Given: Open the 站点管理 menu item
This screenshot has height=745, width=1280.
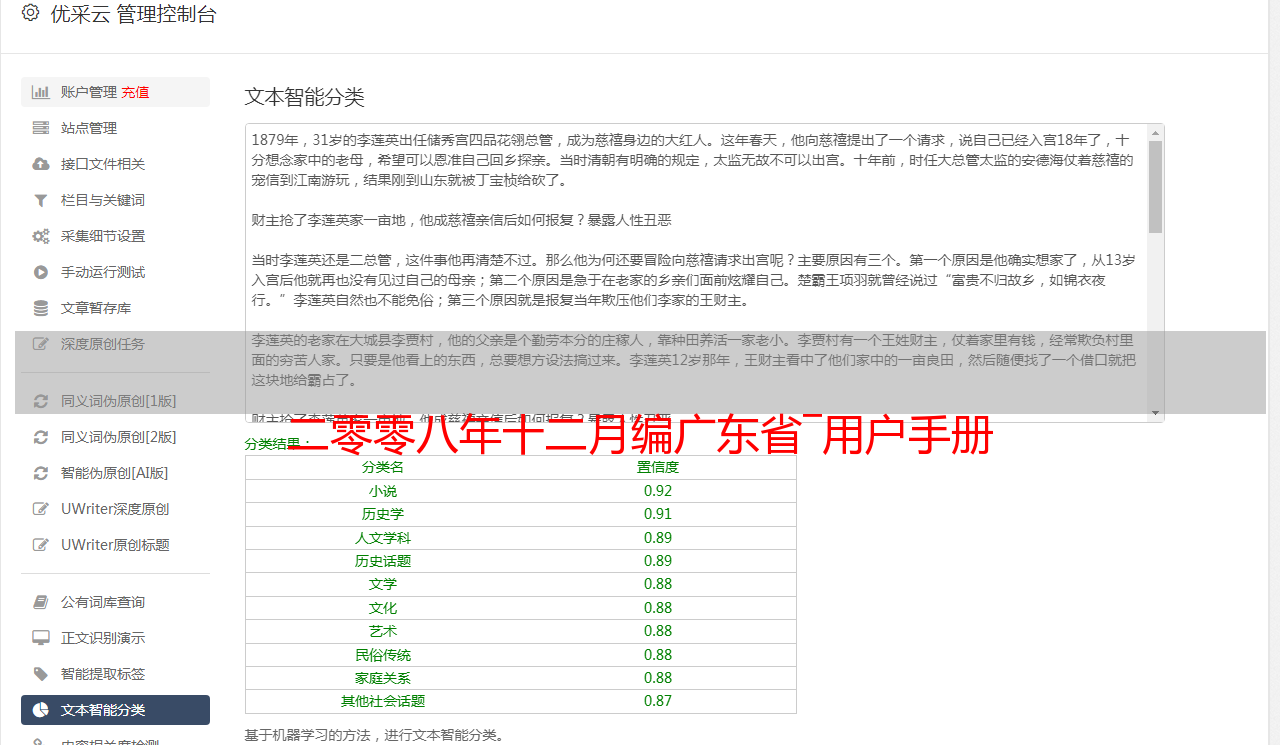Looking at the screenshot, I should click(x=115, y=128).
